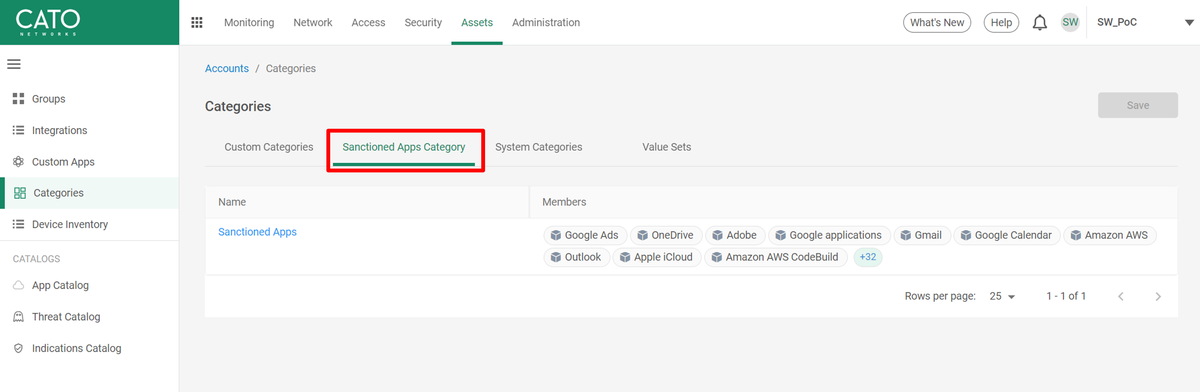
Task: Click the Members column header
Action: click(x=564, y=202)
